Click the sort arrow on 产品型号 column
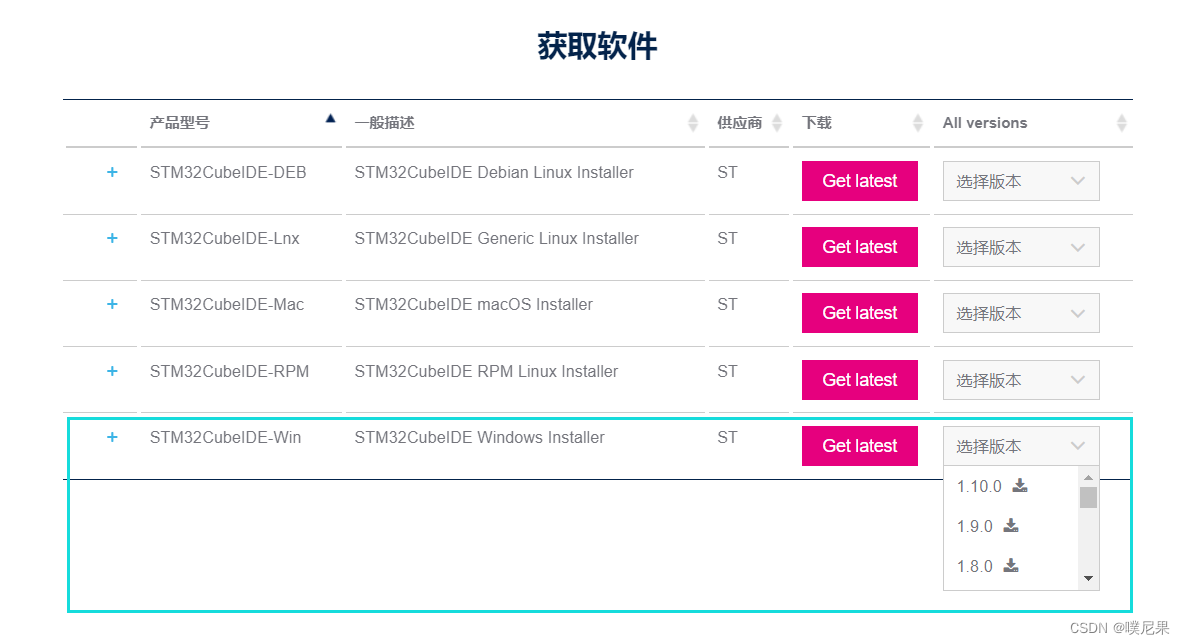 coord(330,117)
